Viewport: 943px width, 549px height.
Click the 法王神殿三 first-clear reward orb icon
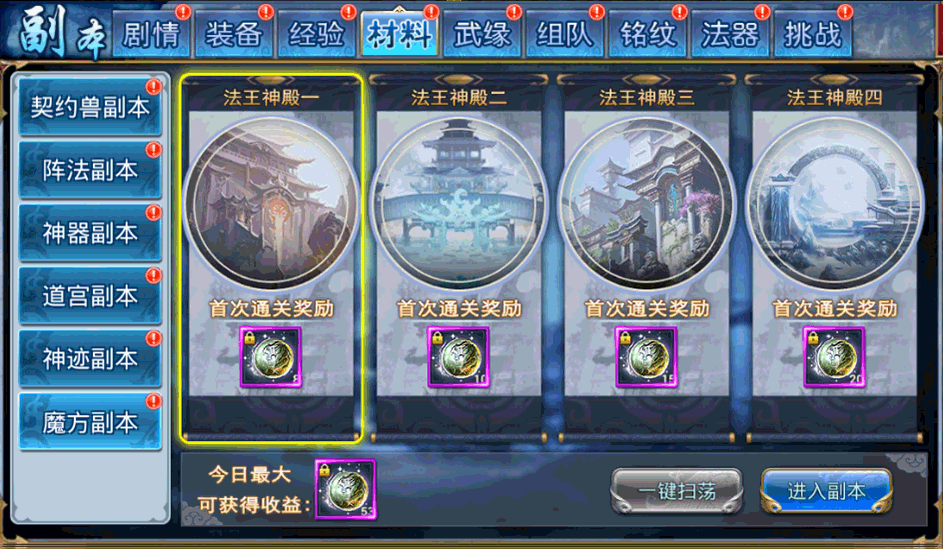point(646,357)
